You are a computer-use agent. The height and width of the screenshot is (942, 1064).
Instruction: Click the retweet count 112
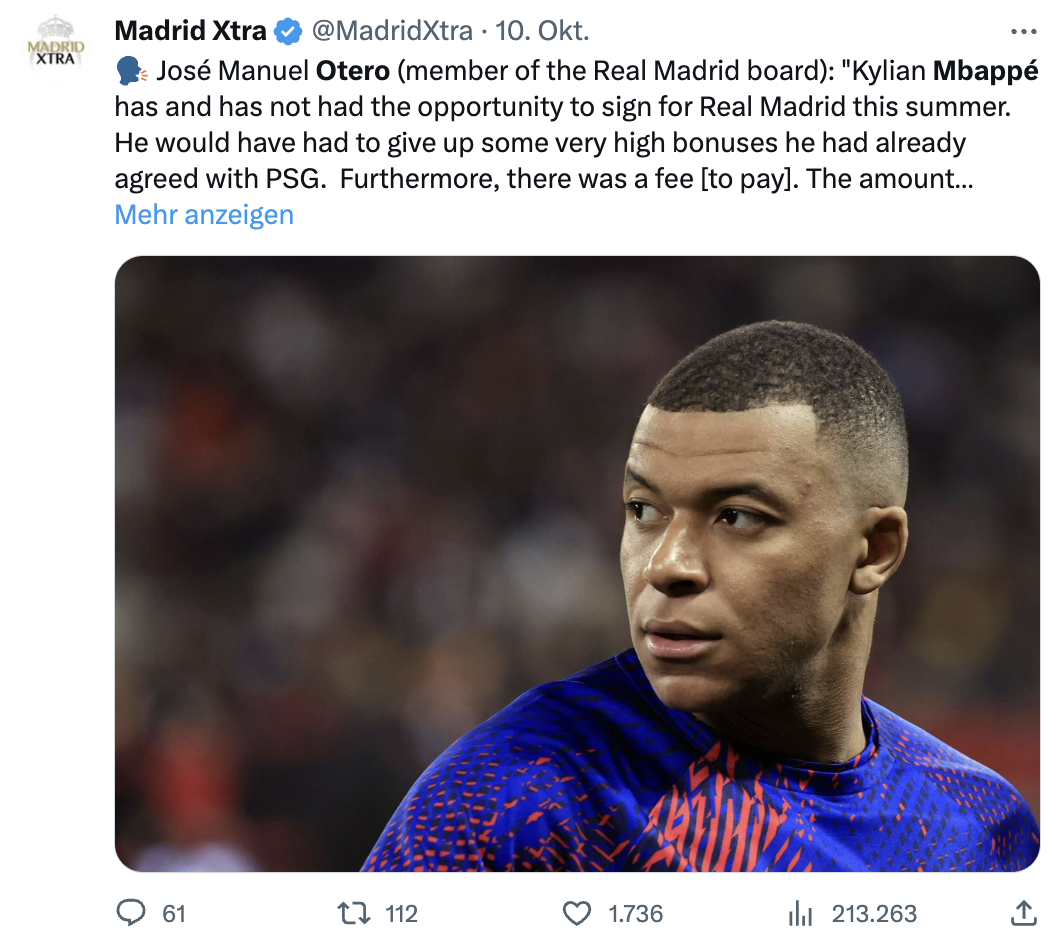[401, 913]
